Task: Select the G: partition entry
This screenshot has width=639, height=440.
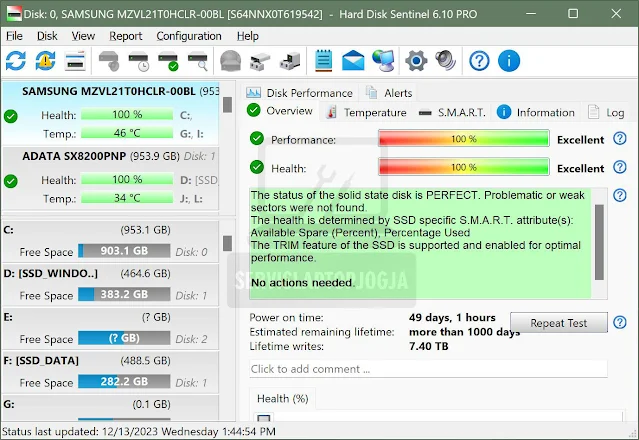Action: (110, 407)
